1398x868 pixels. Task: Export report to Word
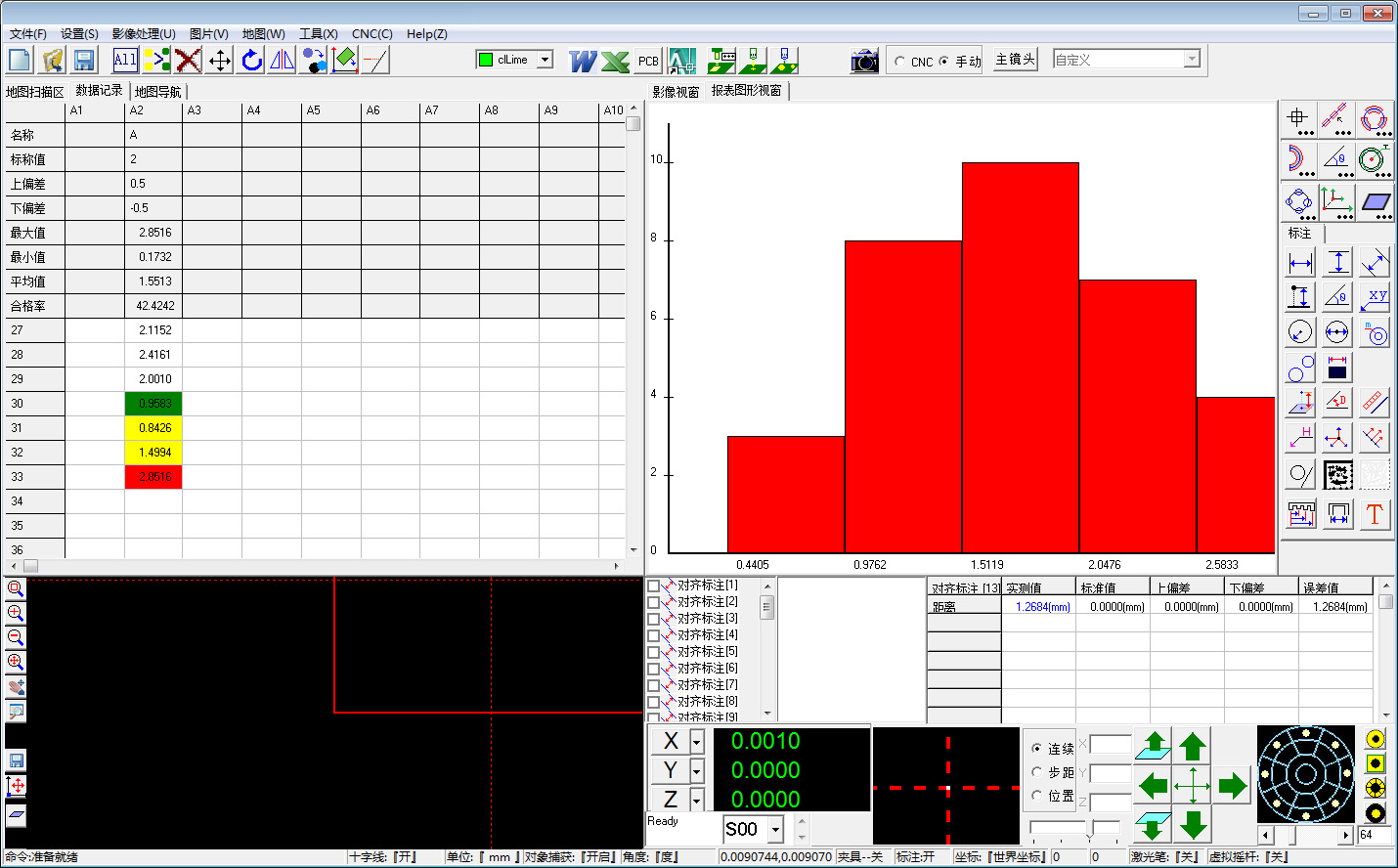click(x=583, y=61)
